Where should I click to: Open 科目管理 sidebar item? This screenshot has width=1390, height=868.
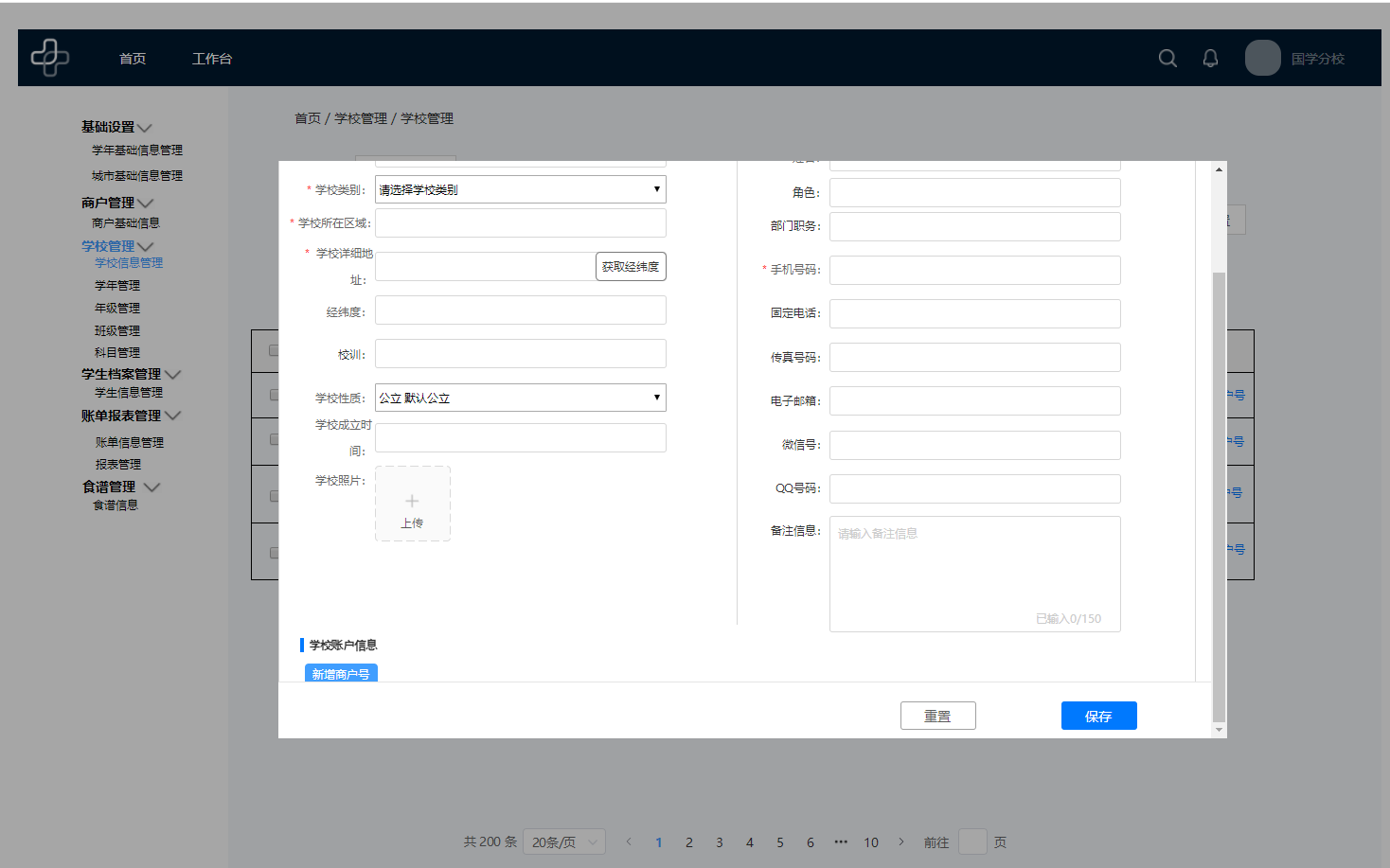click(117, 353)
